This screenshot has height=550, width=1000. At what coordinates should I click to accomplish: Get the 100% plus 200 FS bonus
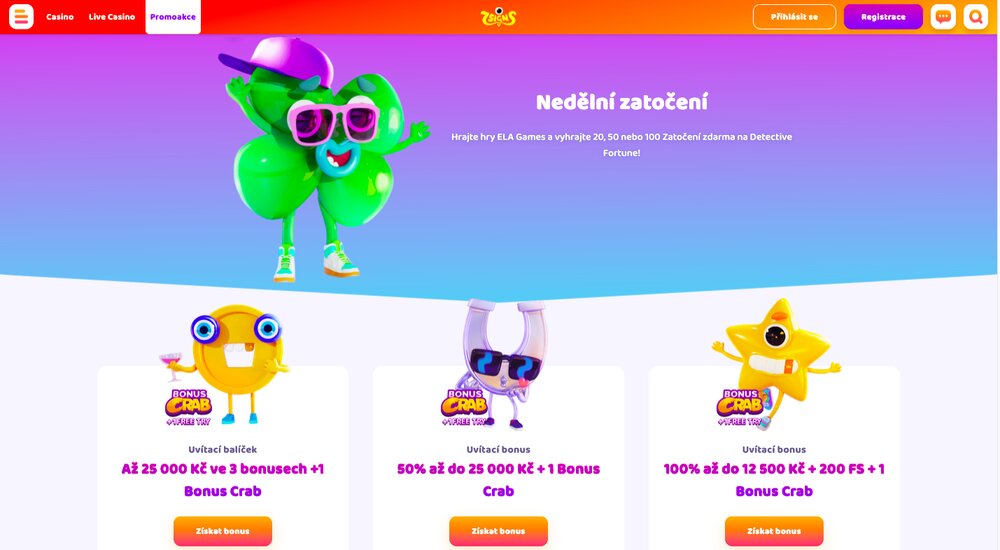[x=774, y=531]
